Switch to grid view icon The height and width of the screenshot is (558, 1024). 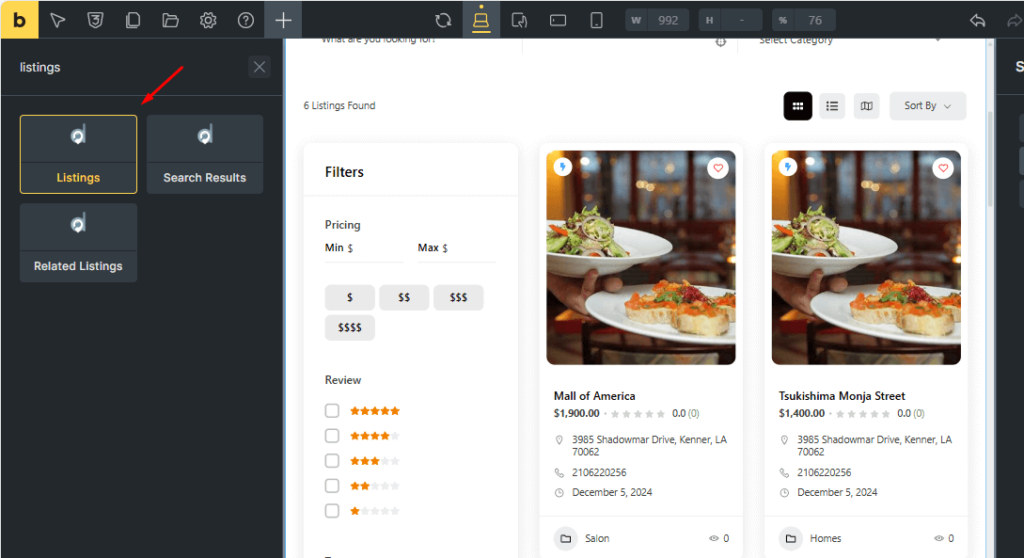pos(798,106)
